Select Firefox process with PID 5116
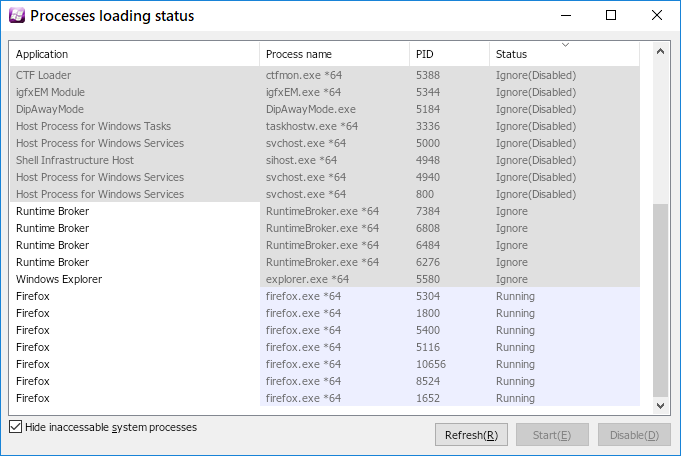This screenshot has height=456, width=681. click(x=325, y=347)
